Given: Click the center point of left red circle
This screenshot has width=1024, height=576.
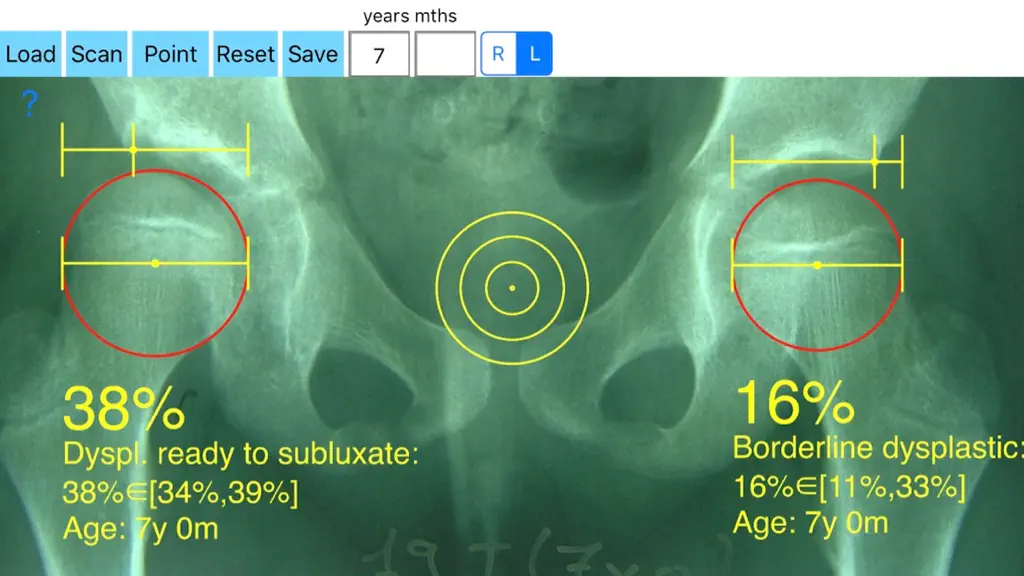Looking at the screenshot, I should (155, 263).
